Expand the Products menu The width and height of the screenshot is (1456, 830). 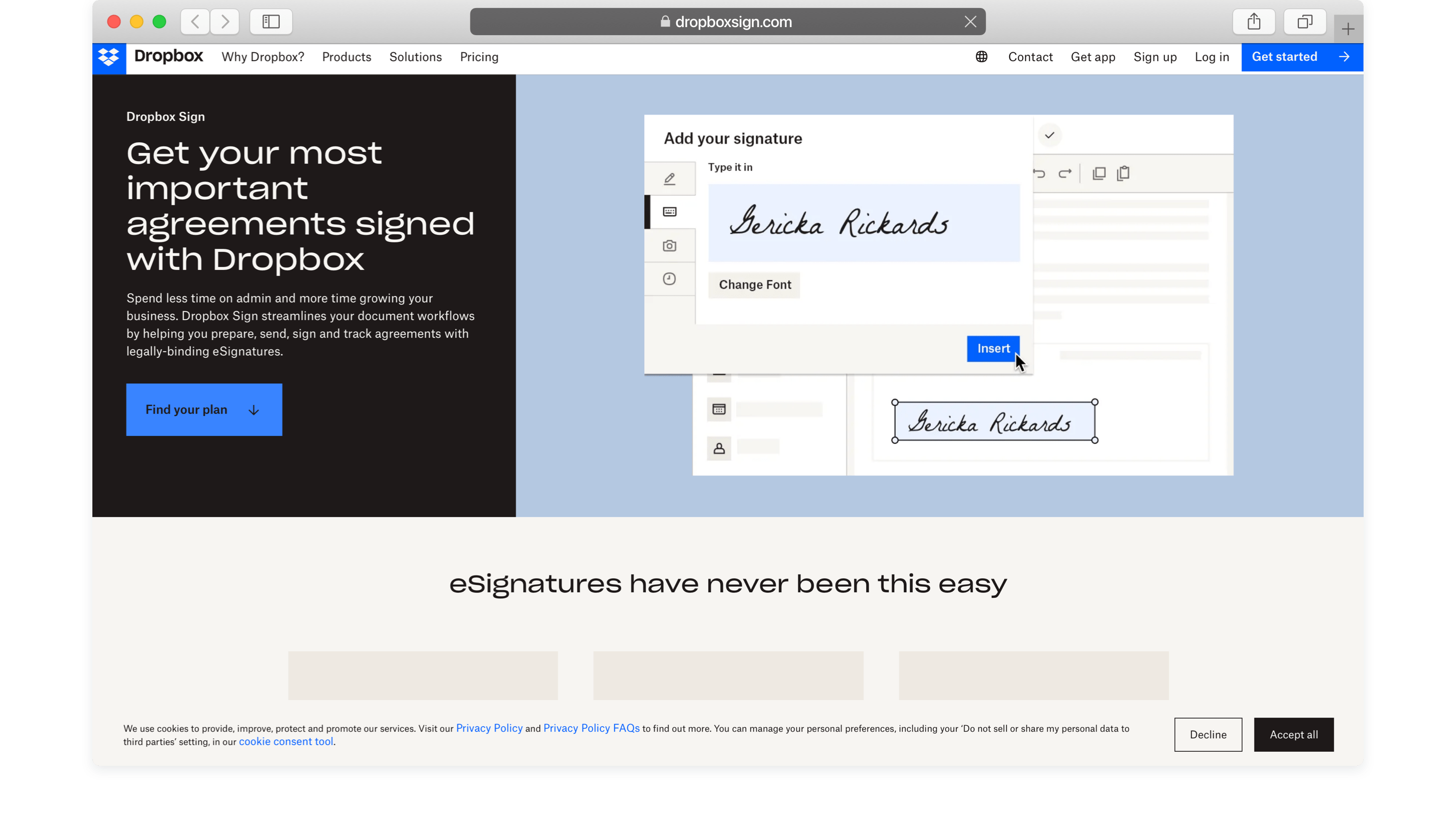click(346, 57)
